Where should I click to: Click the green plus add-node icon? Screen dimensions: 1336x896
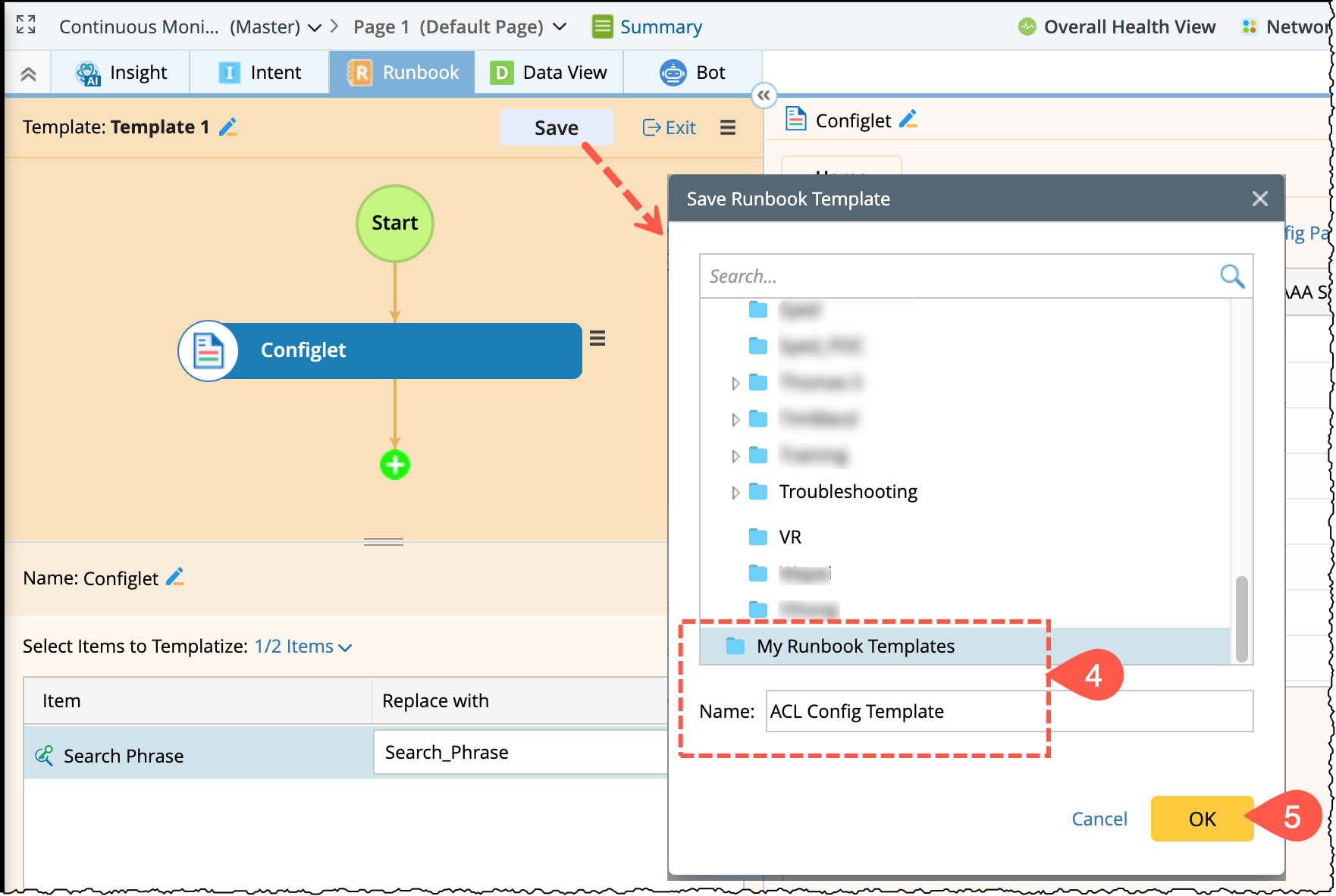[394, 465]
